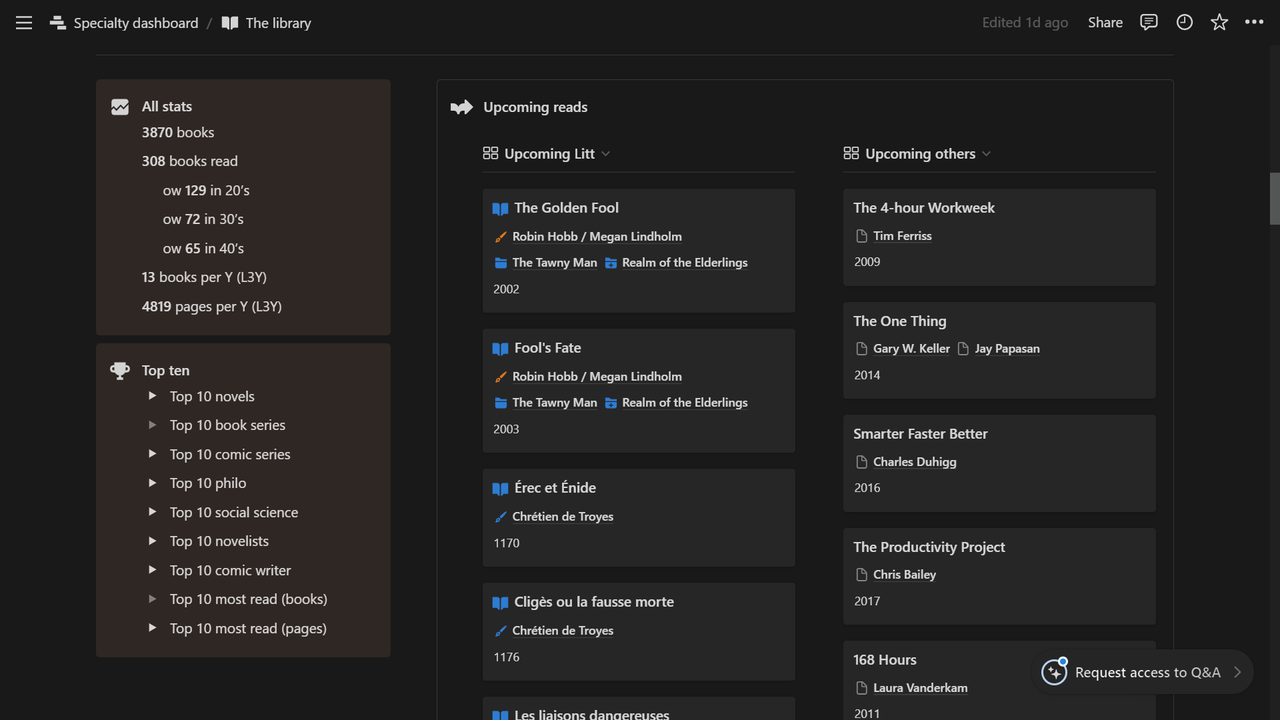Favorite the page using the star icon
1280x720 pixels.
click(1219, 22)
